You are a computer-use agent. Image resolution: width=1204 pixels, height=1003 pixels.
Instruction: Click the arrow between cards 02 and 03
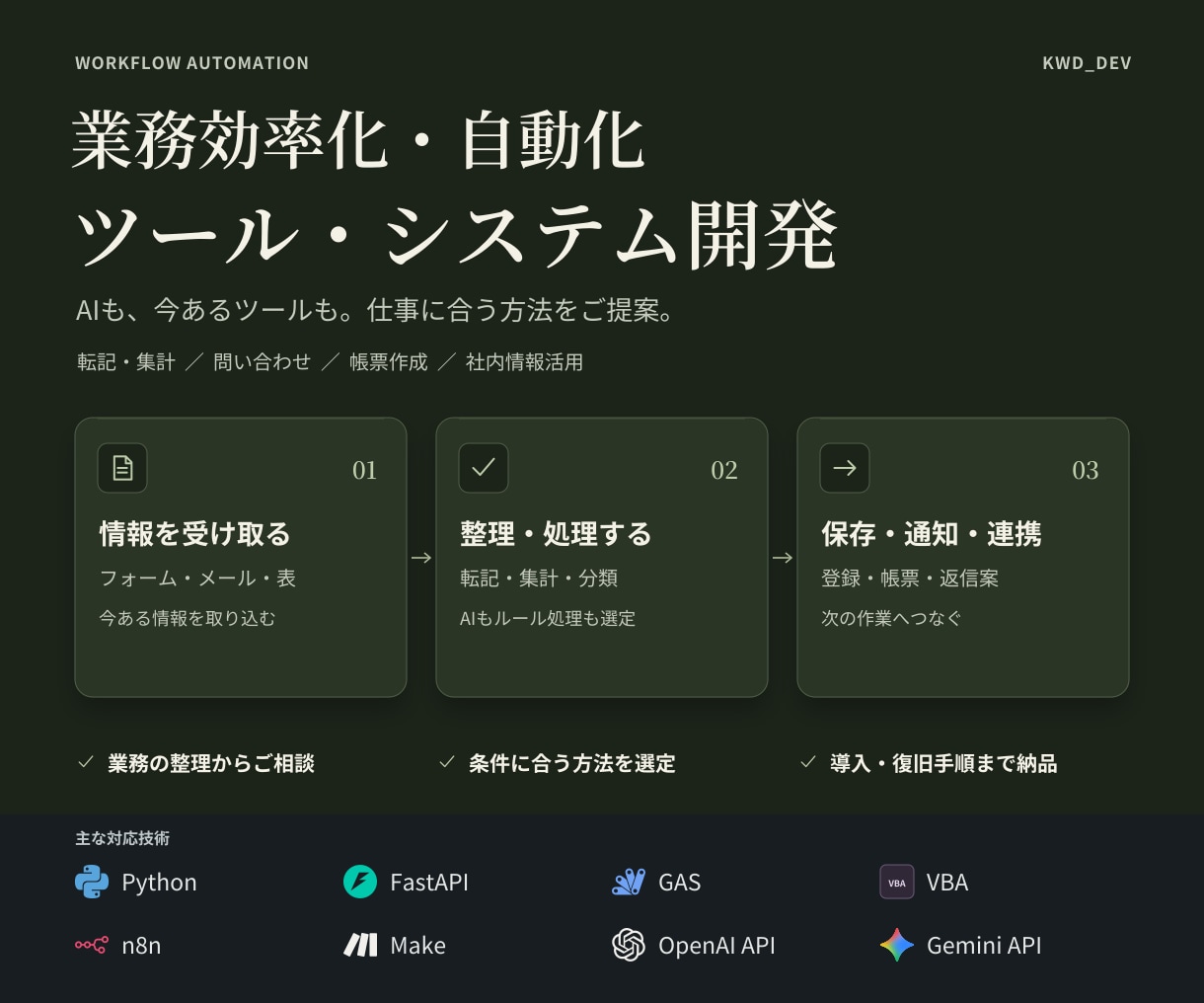click(x=783, y=558)
